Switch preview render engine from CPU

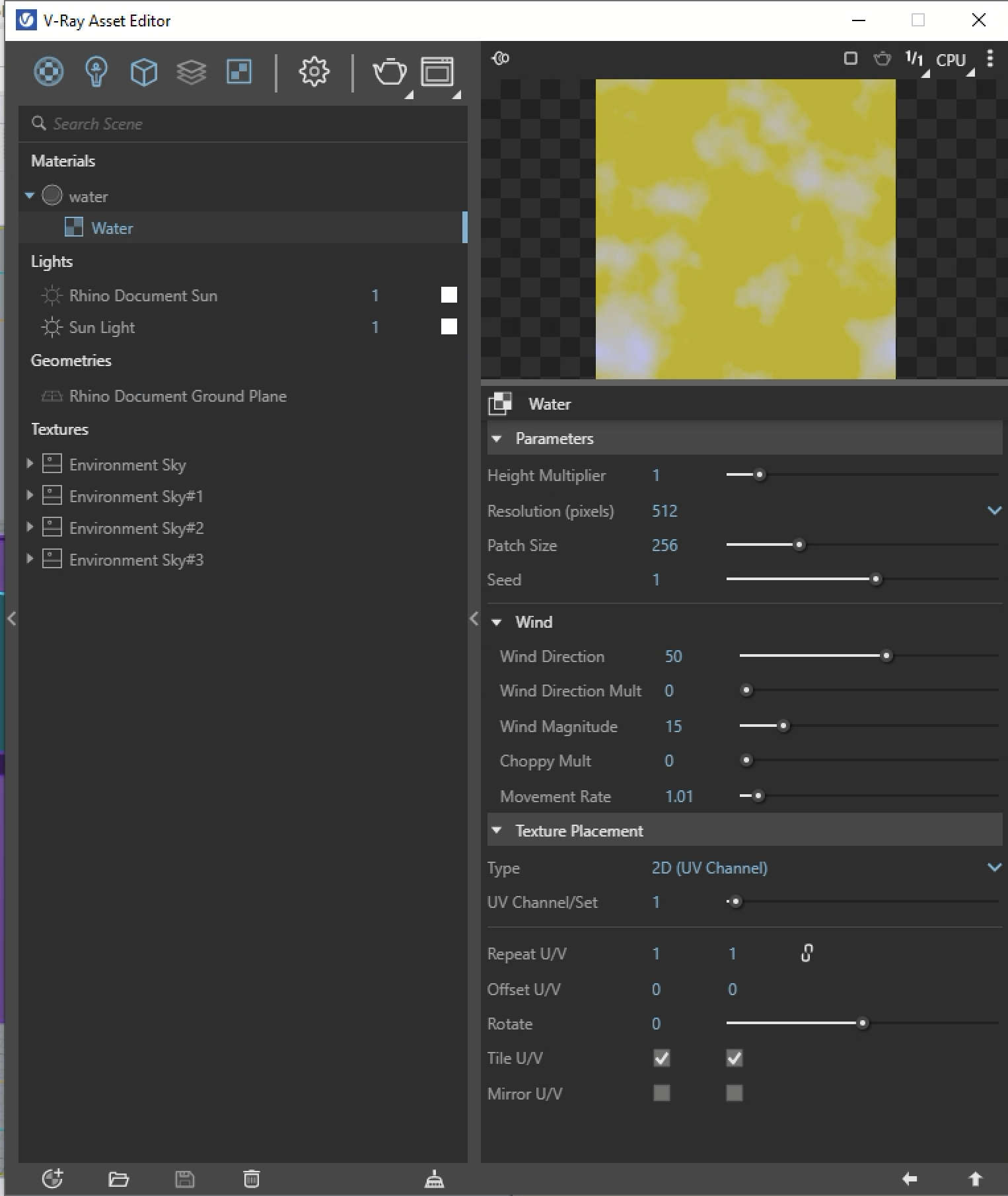click(x=951, y=59)
